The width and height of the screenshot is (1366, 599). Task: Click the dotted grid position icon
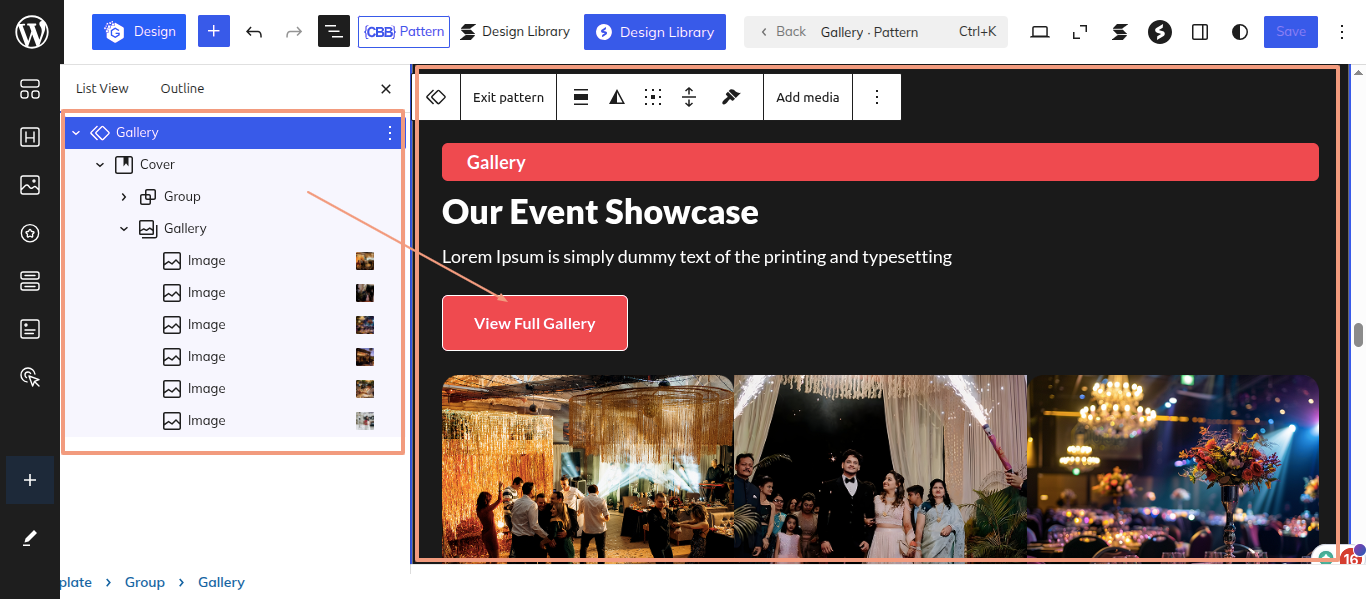pos(653,97)
